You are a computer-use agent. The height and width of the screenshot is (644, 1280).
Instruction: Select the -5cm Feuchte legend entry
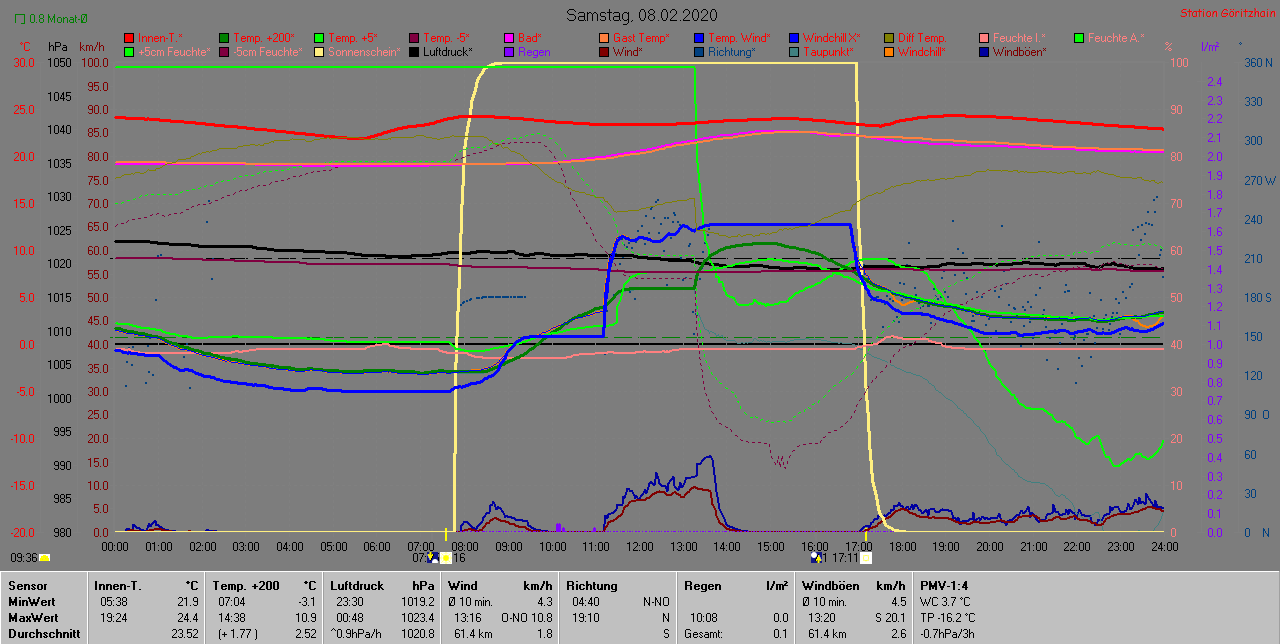[262, 52]
